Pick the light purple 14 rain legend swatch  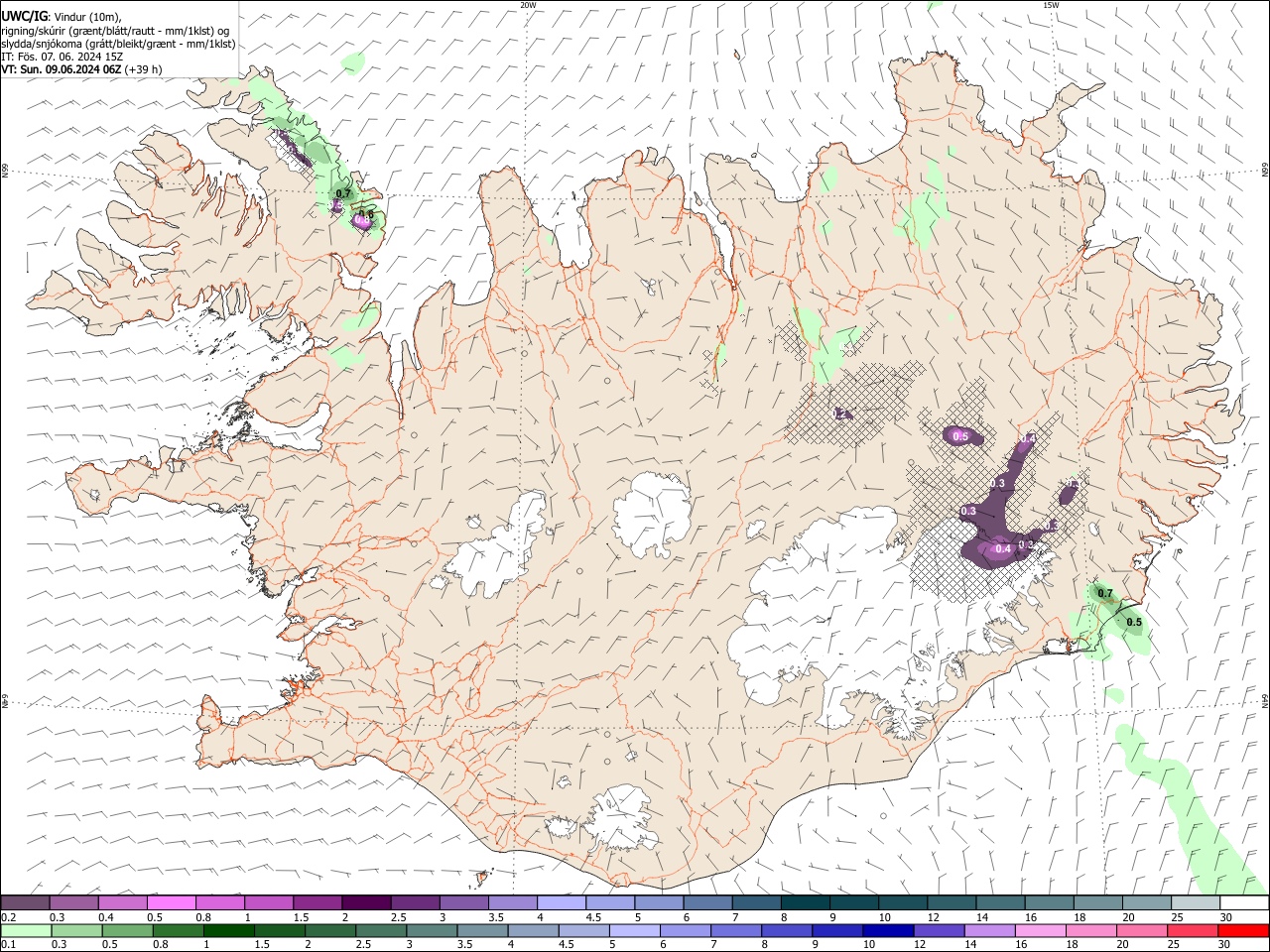point(988,930)
